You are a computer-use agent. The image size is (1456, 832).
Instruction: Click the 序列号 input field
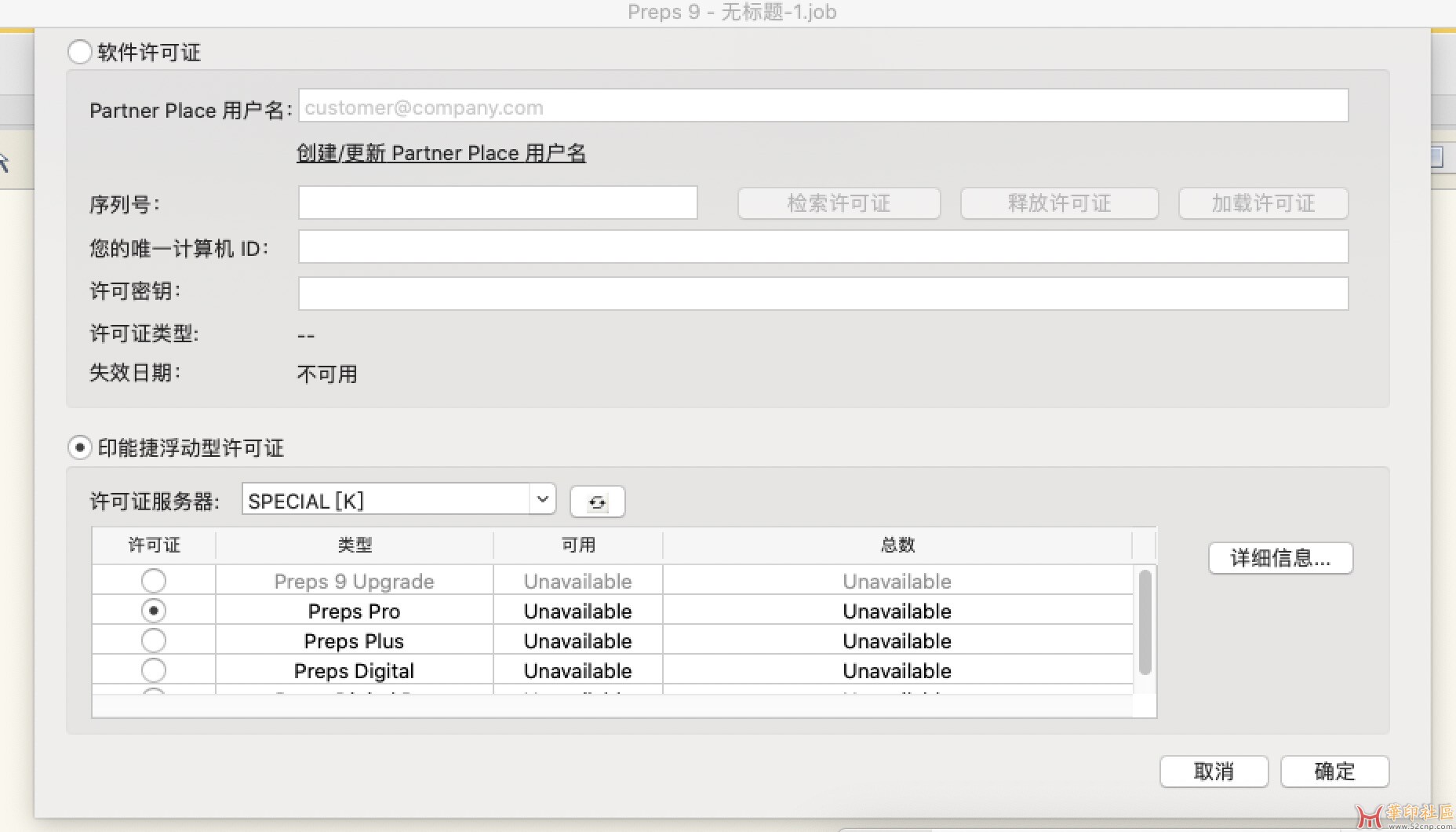click(x=497, y=203)
